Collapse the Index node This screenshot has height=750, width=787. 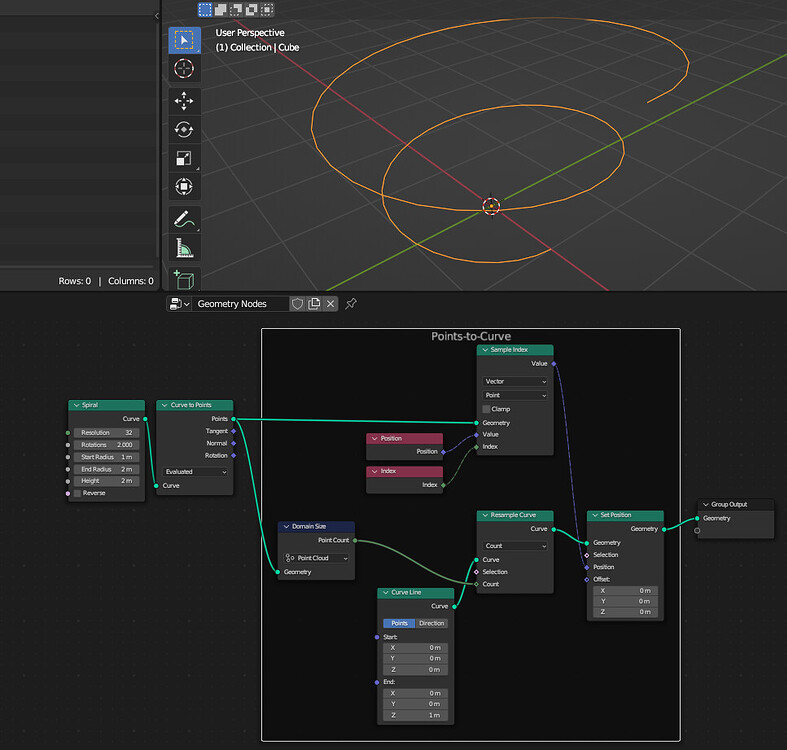[x=374, y=471]
